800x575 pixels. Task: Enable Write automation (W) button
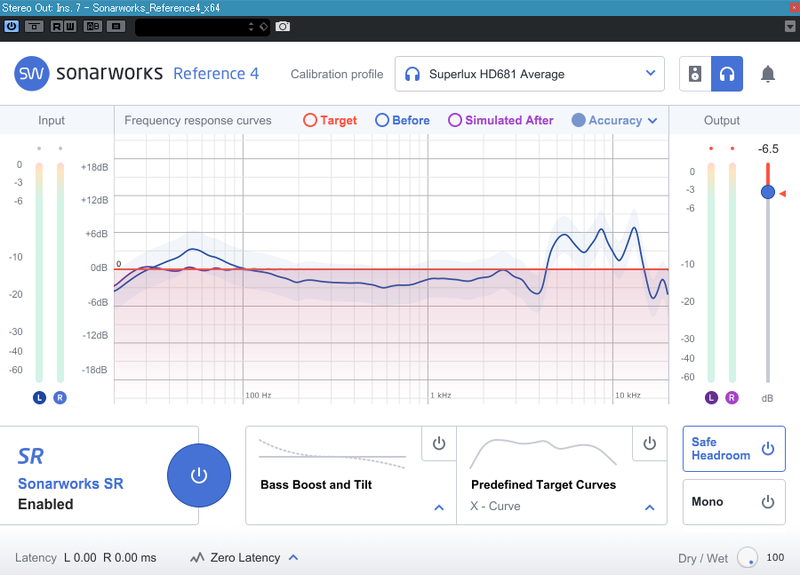[x=70, y=26]
